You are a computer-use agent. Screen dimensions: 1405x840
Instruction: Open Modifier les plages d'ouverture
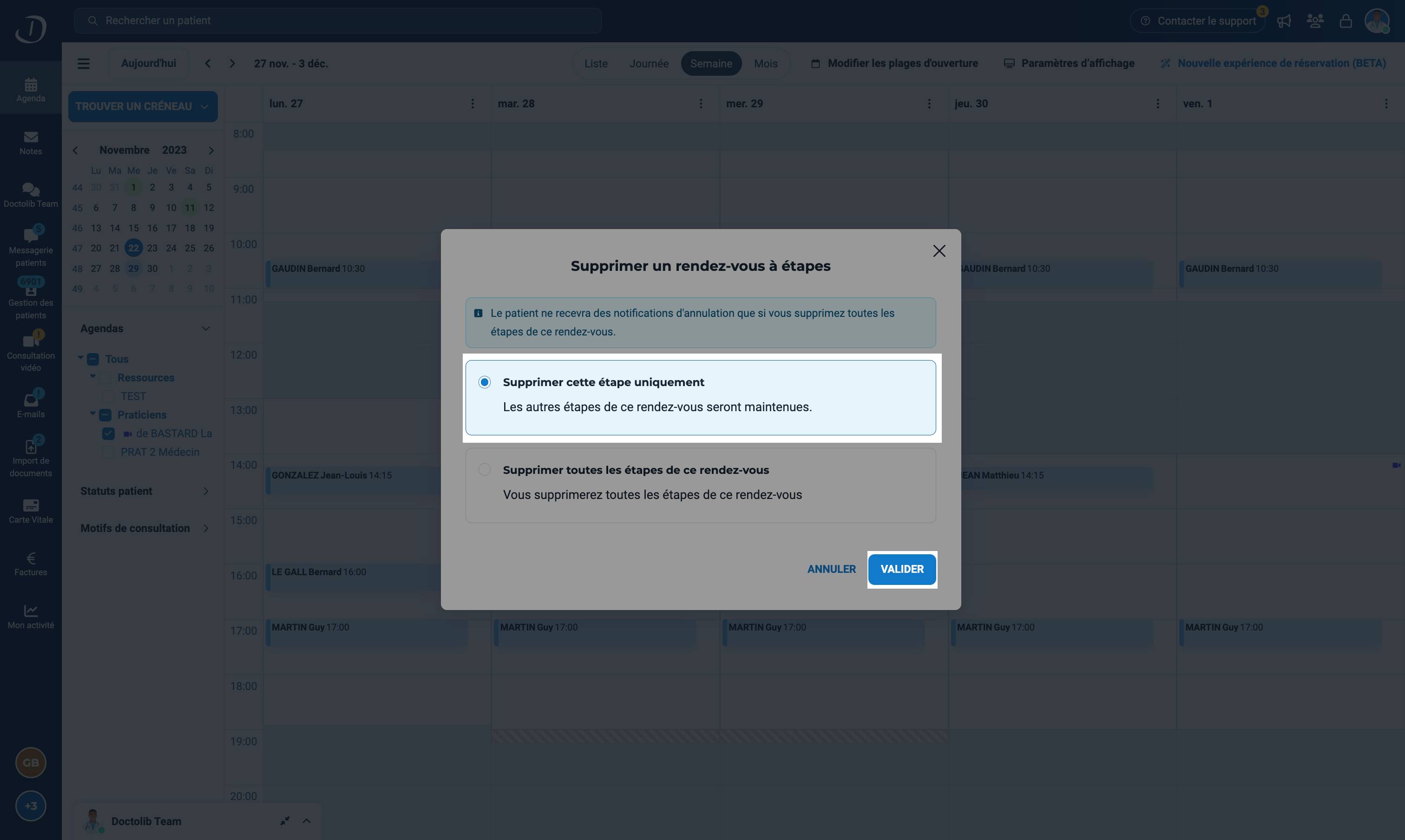pyautogui.click(x=894, y=63)
